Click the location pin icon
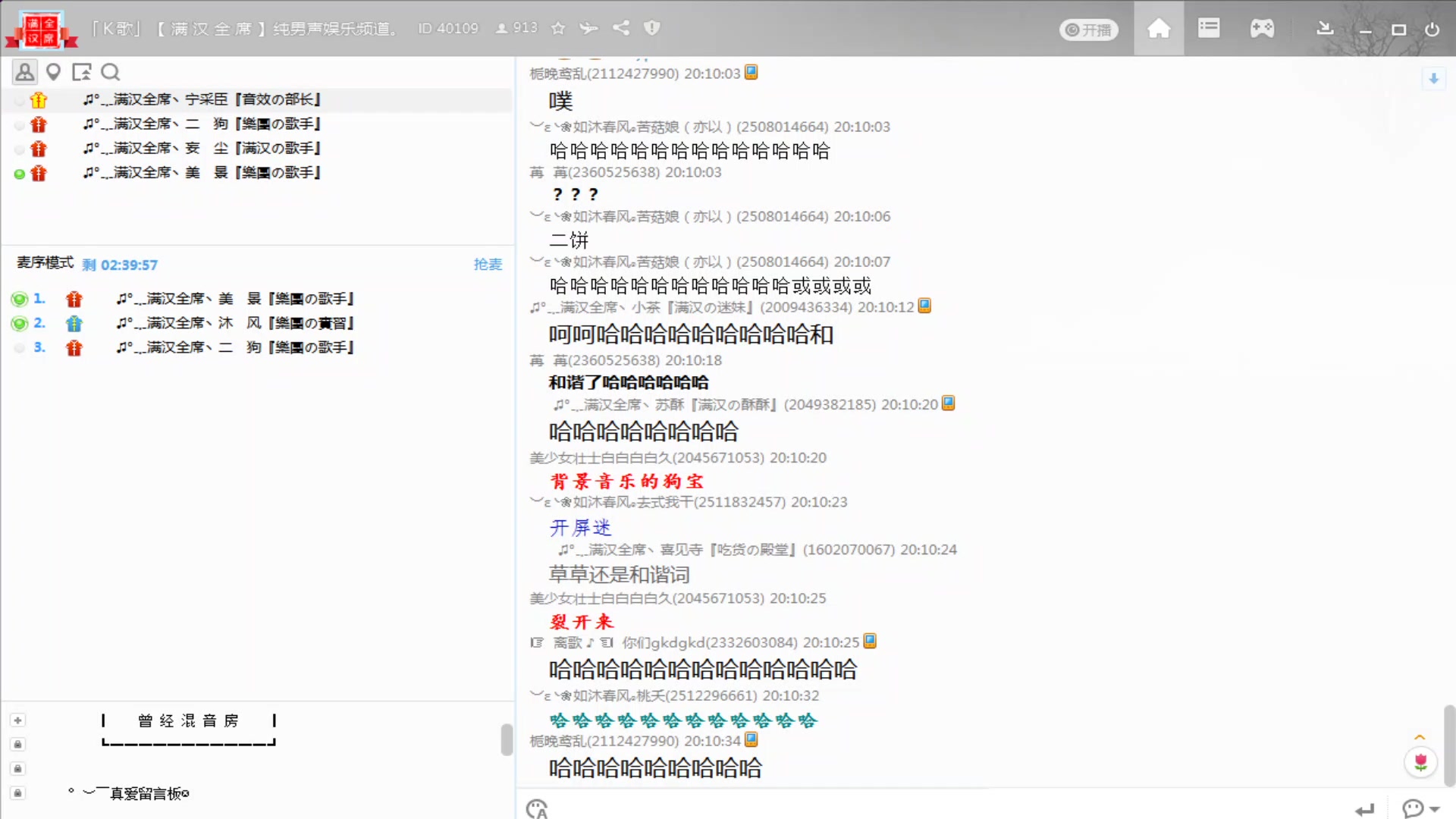This screenshot has width=1456, height=819. coord(53,72)
